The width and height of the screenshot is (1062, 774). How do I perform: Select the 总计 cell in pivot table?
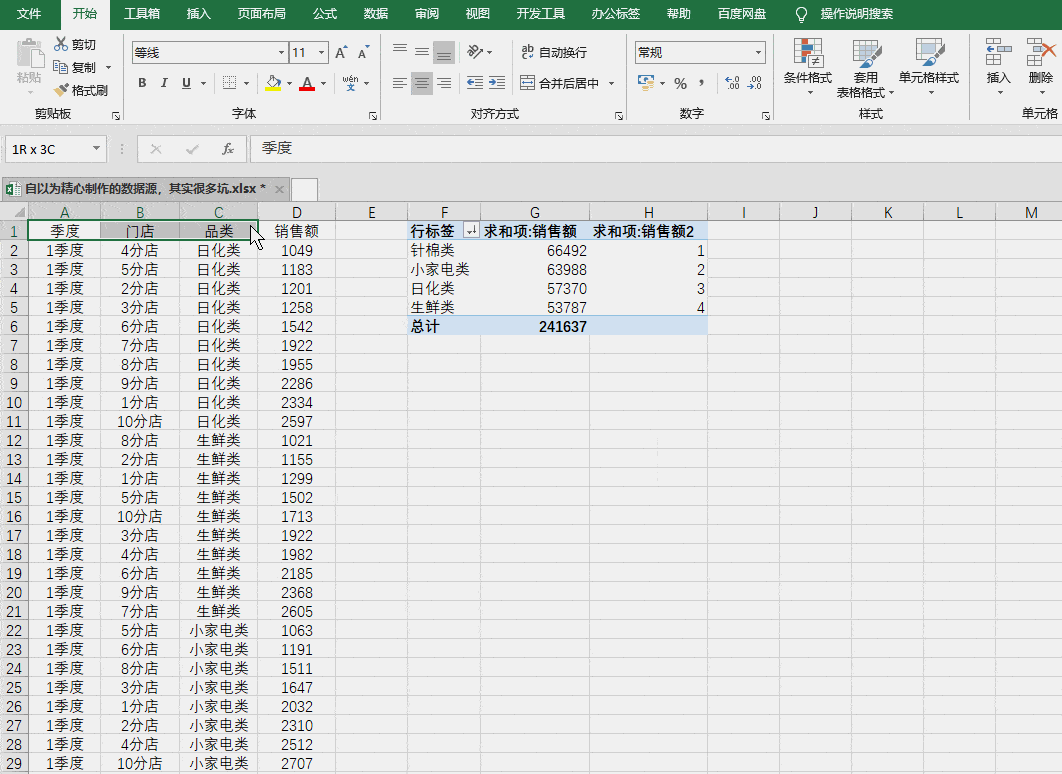tap(444, 326)
